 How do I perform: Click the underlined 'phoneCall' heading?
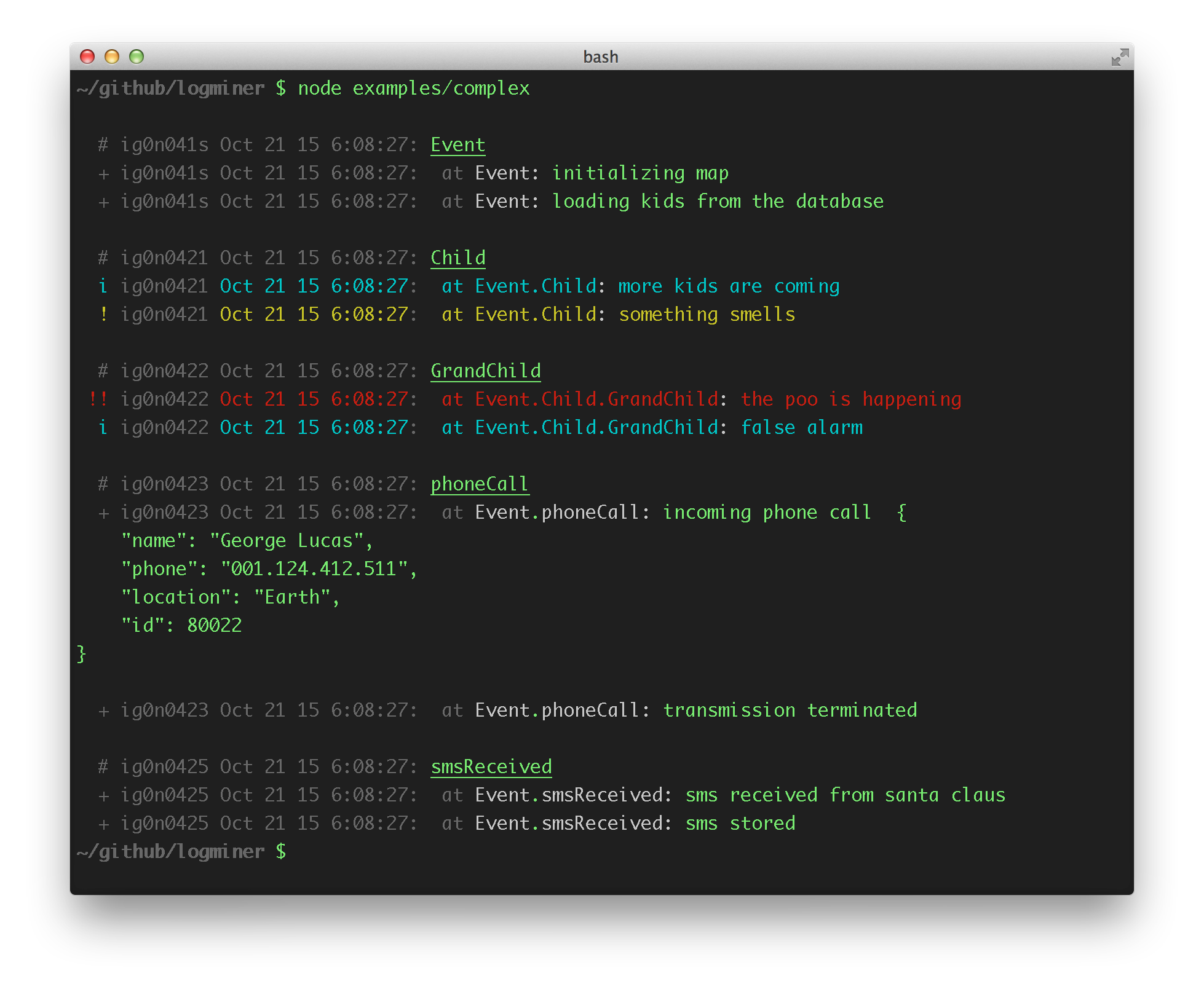pos(479,484)
